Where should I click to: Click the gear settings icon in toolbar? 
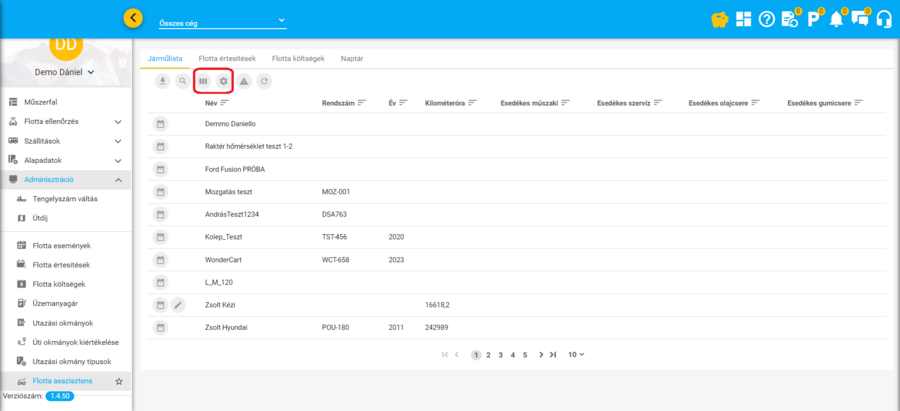tap(224, 81)
